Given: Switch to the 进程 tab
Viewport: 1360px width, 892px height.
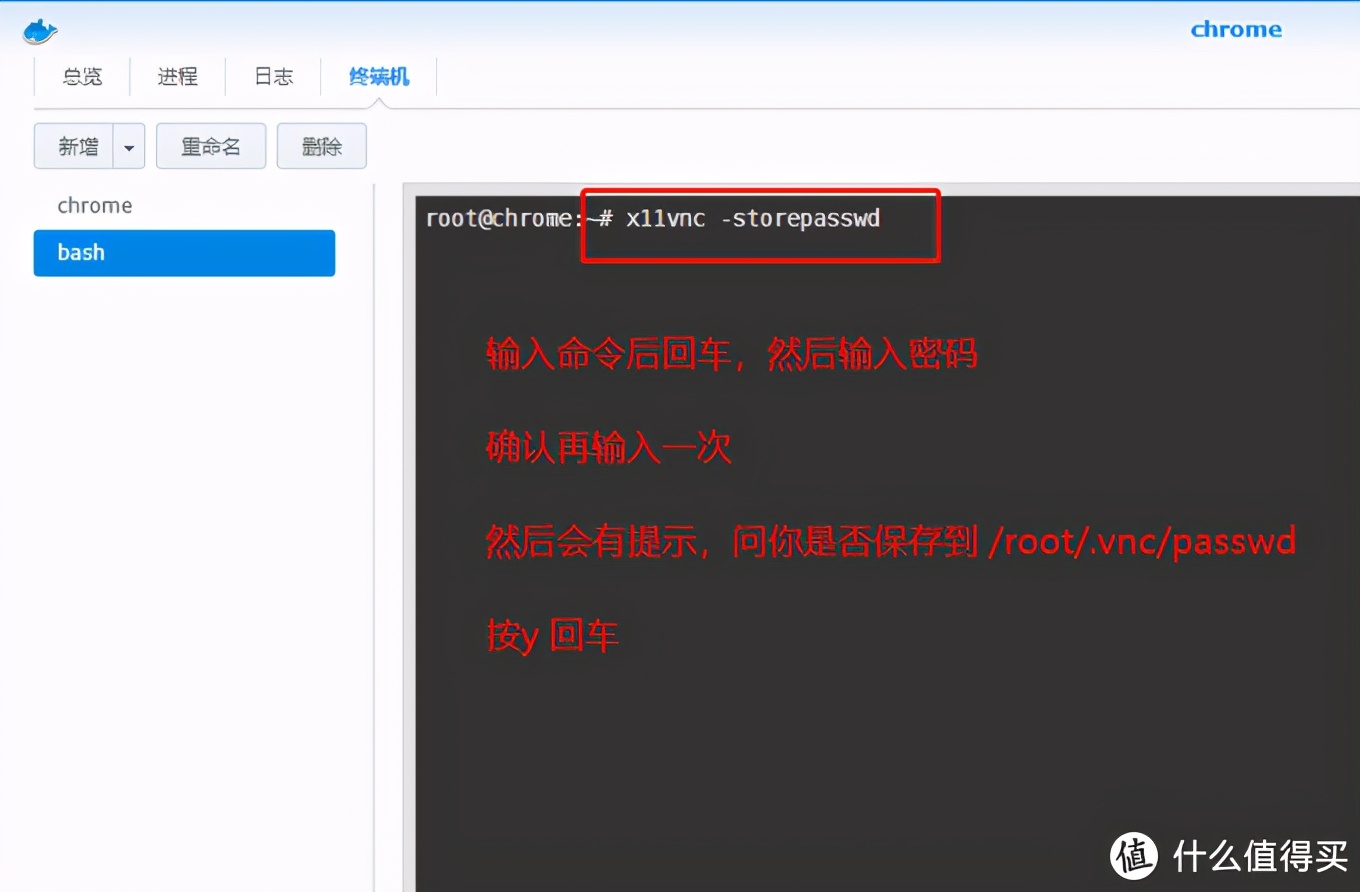Looking at the screenshot, I should coord(177,77).
